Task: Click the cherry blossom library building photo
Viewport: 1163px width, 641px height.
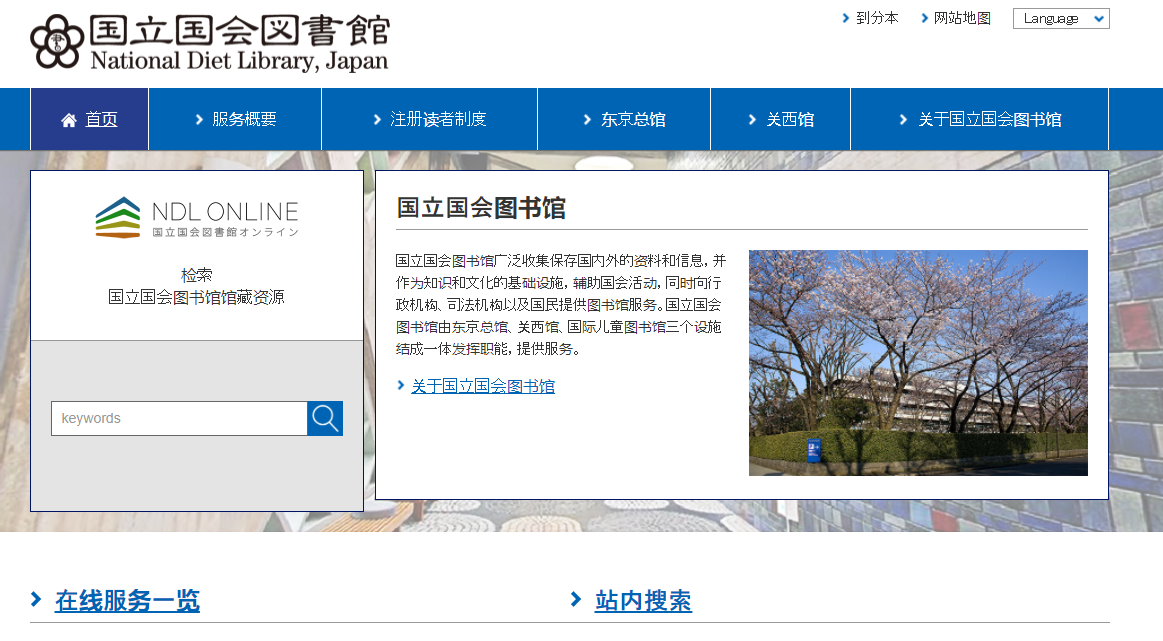Action: 918,362
